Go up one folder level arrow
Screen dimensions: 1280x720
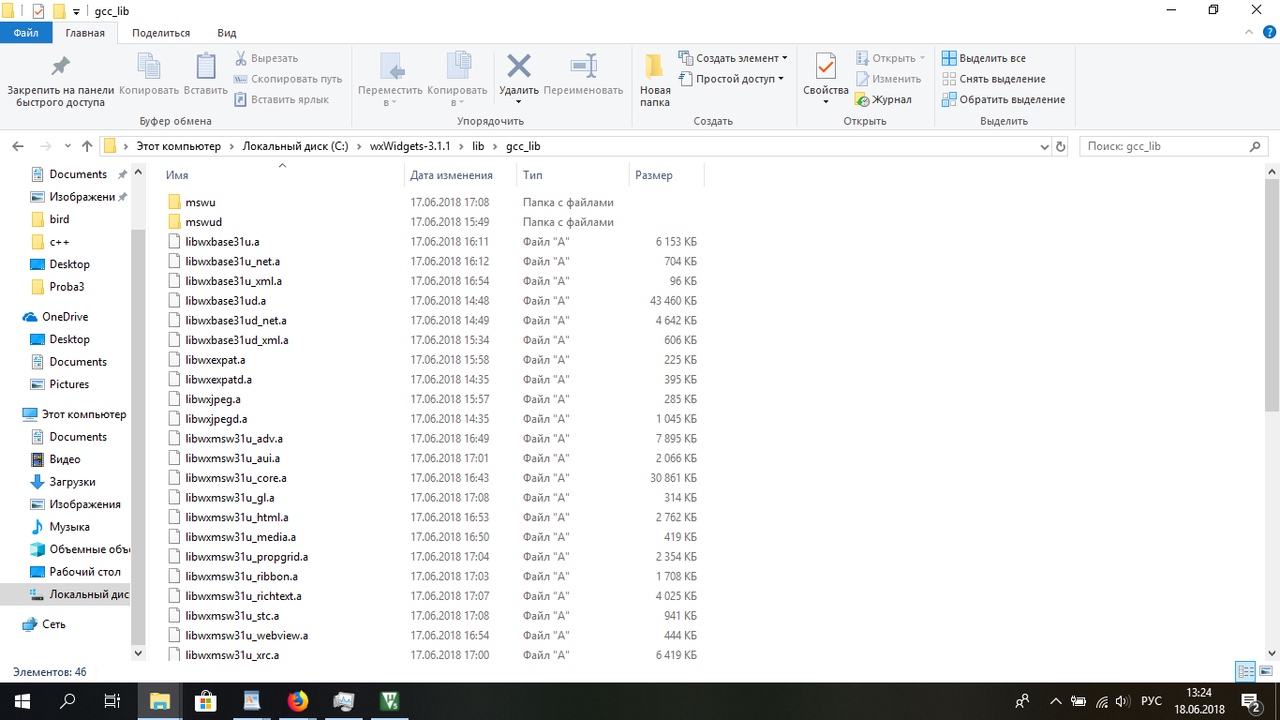click(x=87, y=146)
